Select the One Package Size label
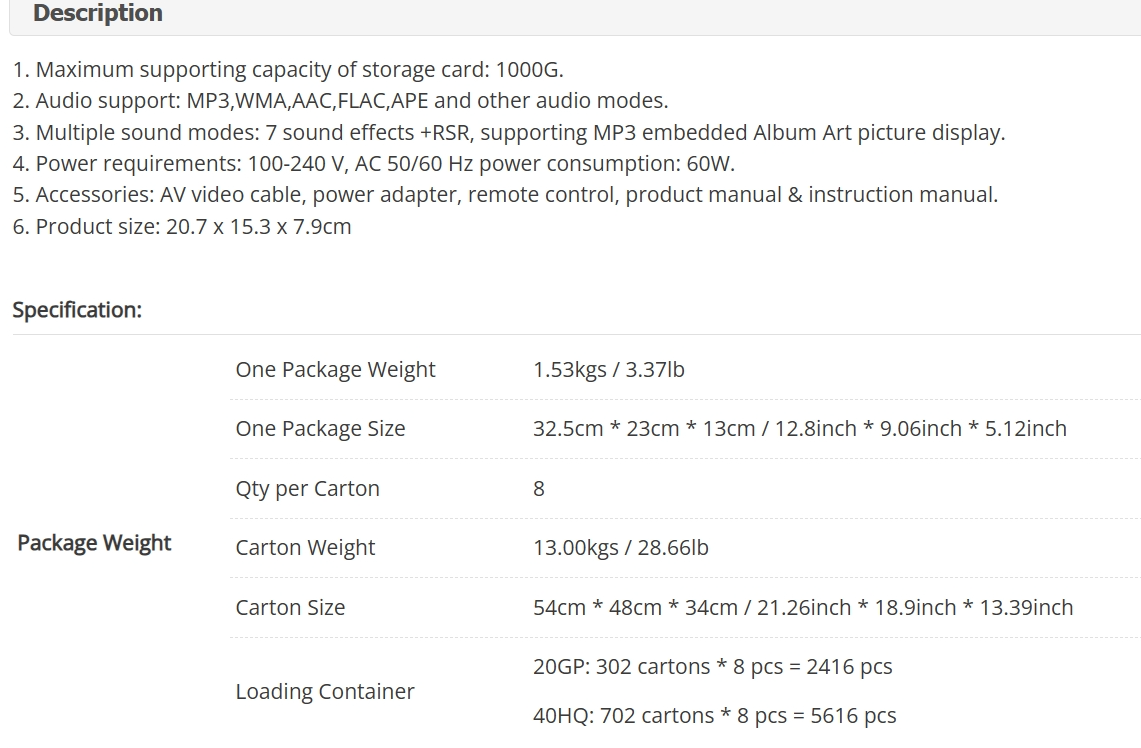Viewport: 1141px width, 748px height. [x=320, y=429]
